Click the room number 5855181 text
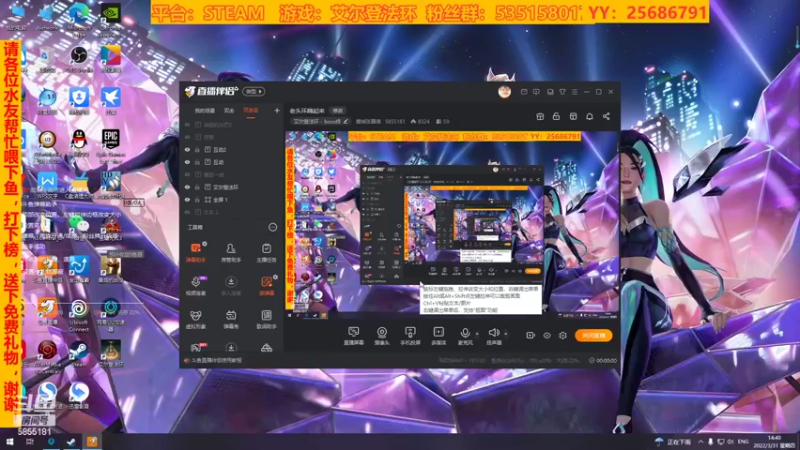 [x=34, y=432]
